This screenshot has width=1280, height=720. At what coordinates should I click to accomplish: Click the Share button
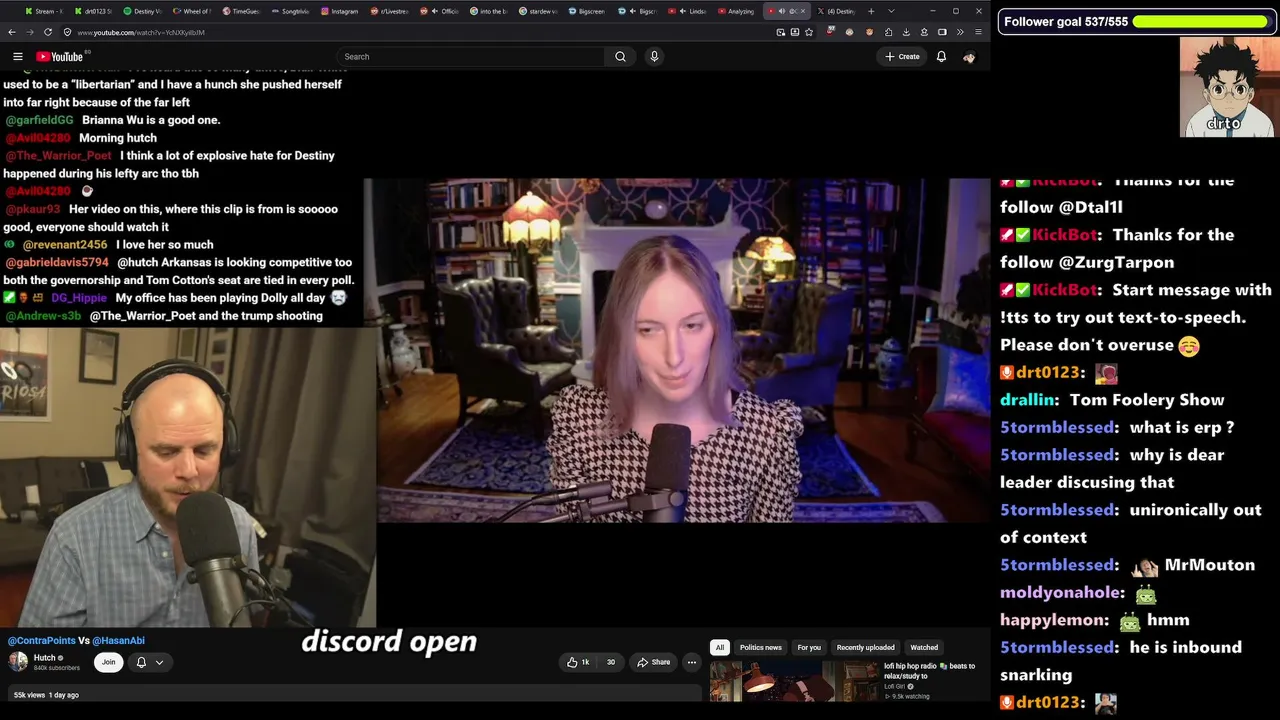pyautogui.click(x=653, y=662)
